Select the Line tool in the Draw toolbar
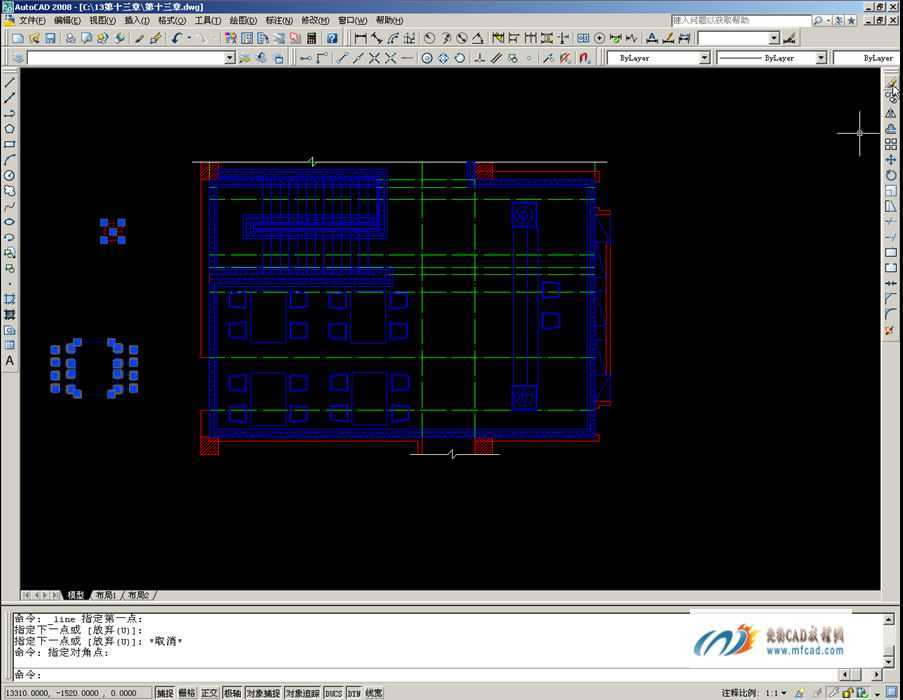 pyautogui.click(x=9, y=82)
